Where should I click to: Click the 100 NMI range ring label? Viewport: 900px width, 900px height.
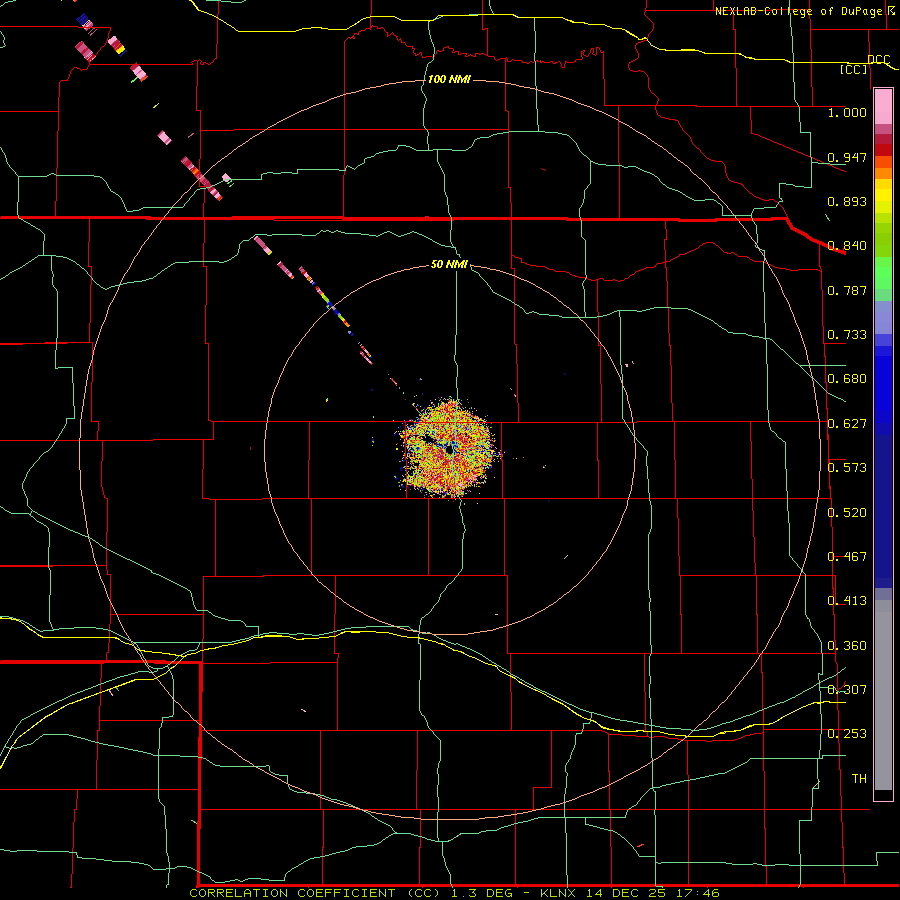(449, 79)
